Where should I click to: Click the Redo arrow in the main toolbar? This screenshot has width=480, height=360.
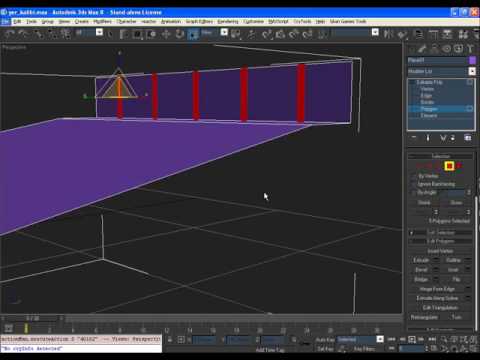click(x=23, y=34)
